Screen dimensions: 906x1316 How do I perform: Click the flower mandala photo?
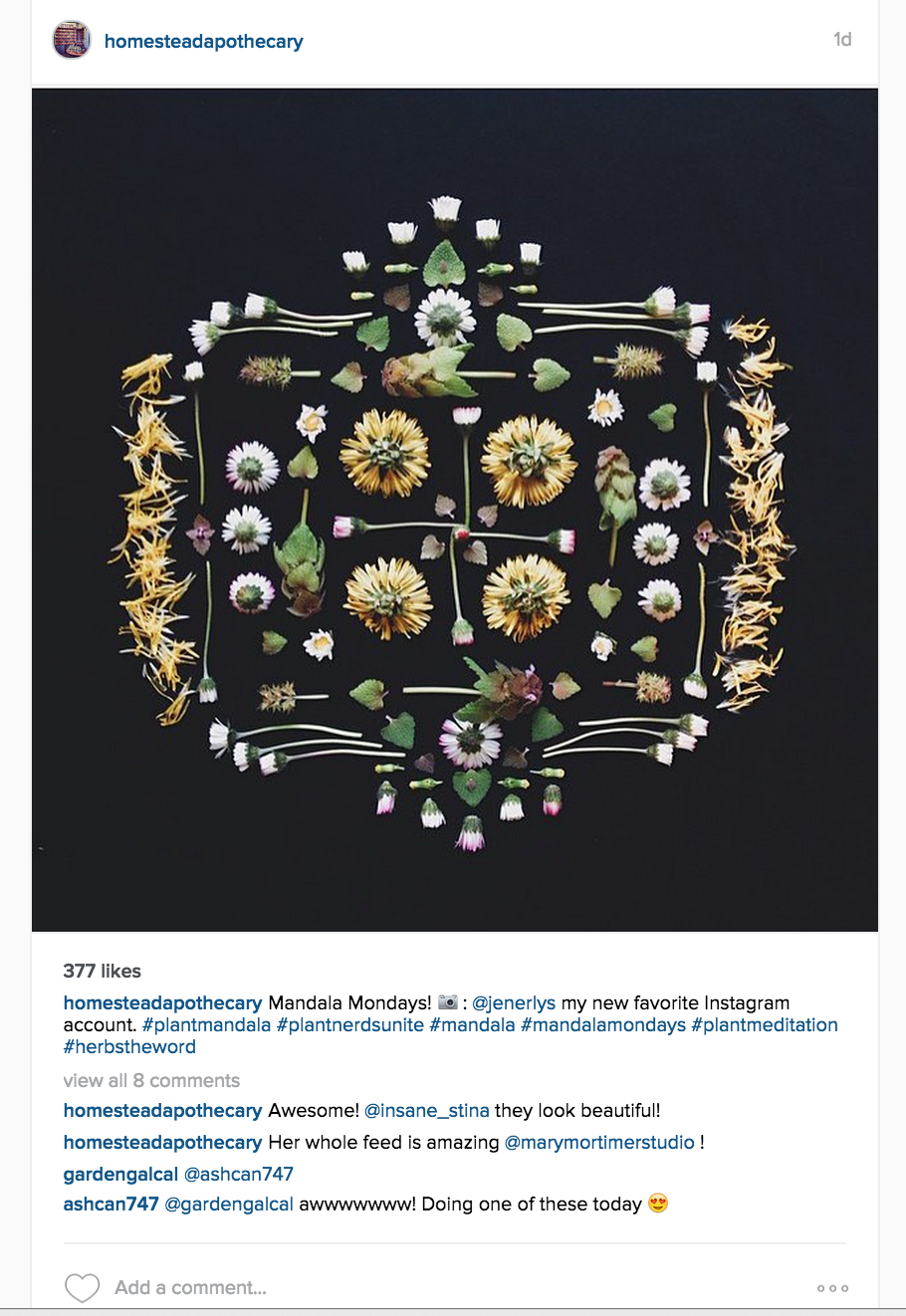455,510
